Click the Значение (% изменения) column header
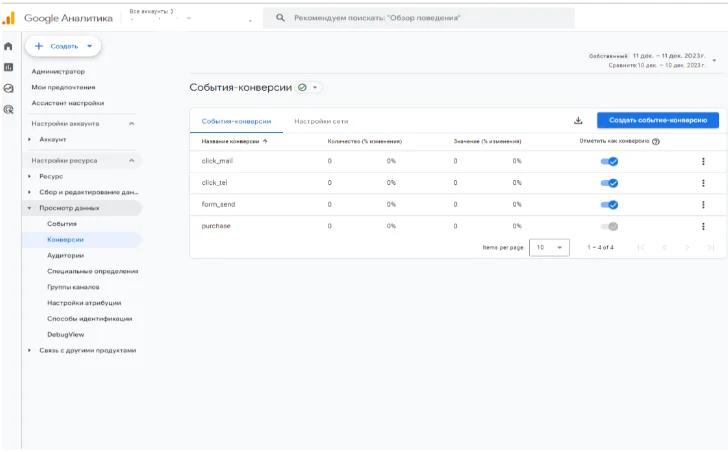 487,141
